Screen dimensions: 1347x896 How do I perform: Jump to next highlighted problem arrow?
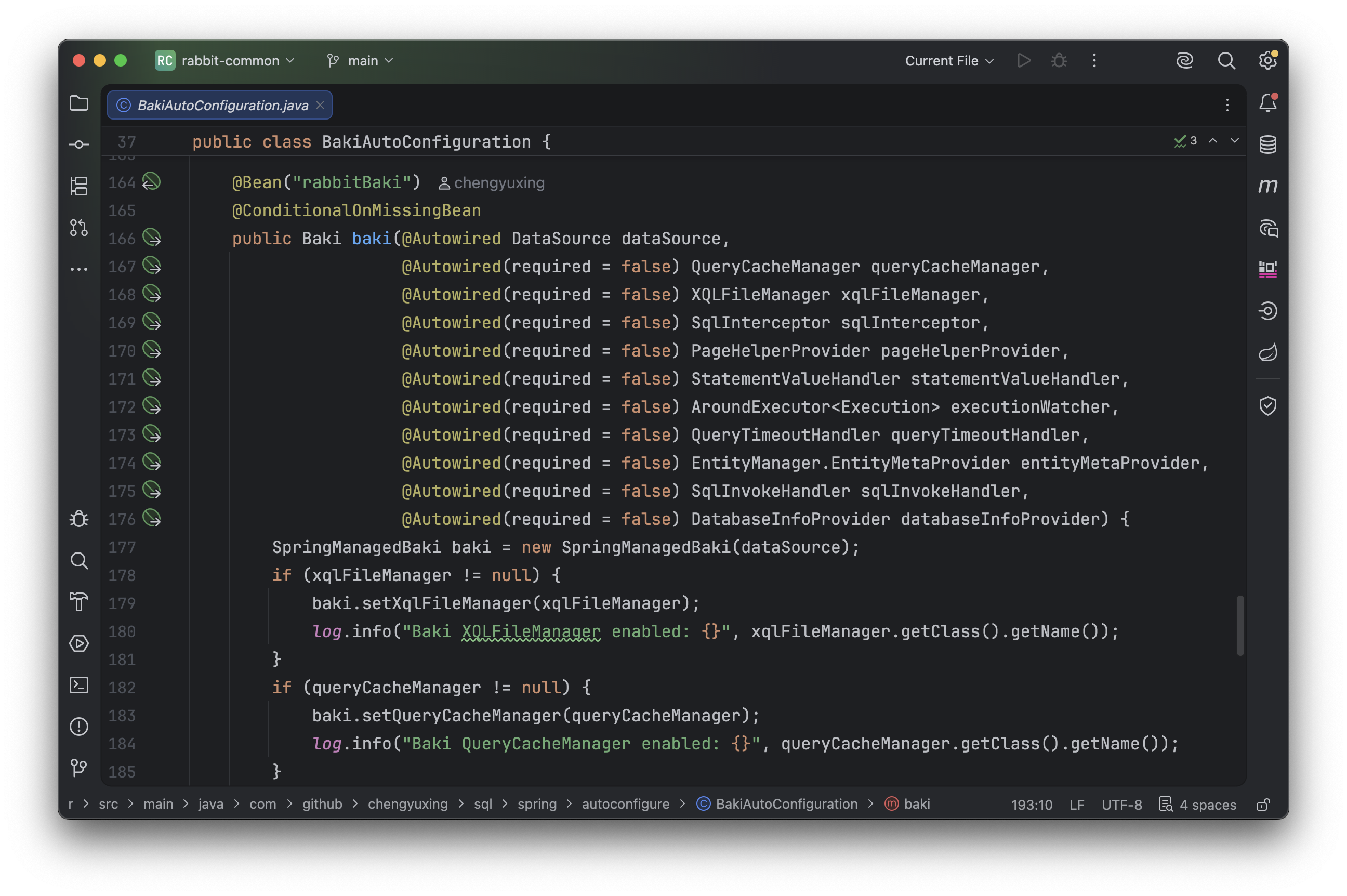pos(1234,140)
